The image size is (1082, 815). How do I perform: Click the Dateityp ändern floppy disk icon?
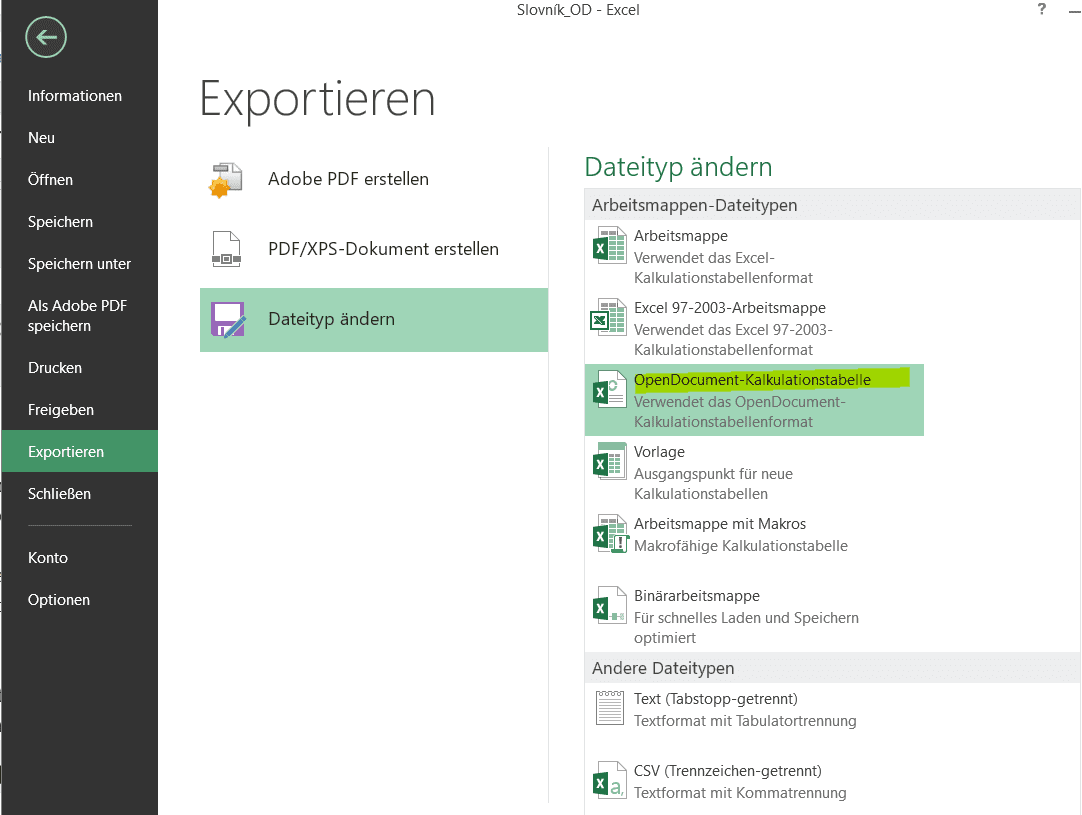[x=228, y=320]
